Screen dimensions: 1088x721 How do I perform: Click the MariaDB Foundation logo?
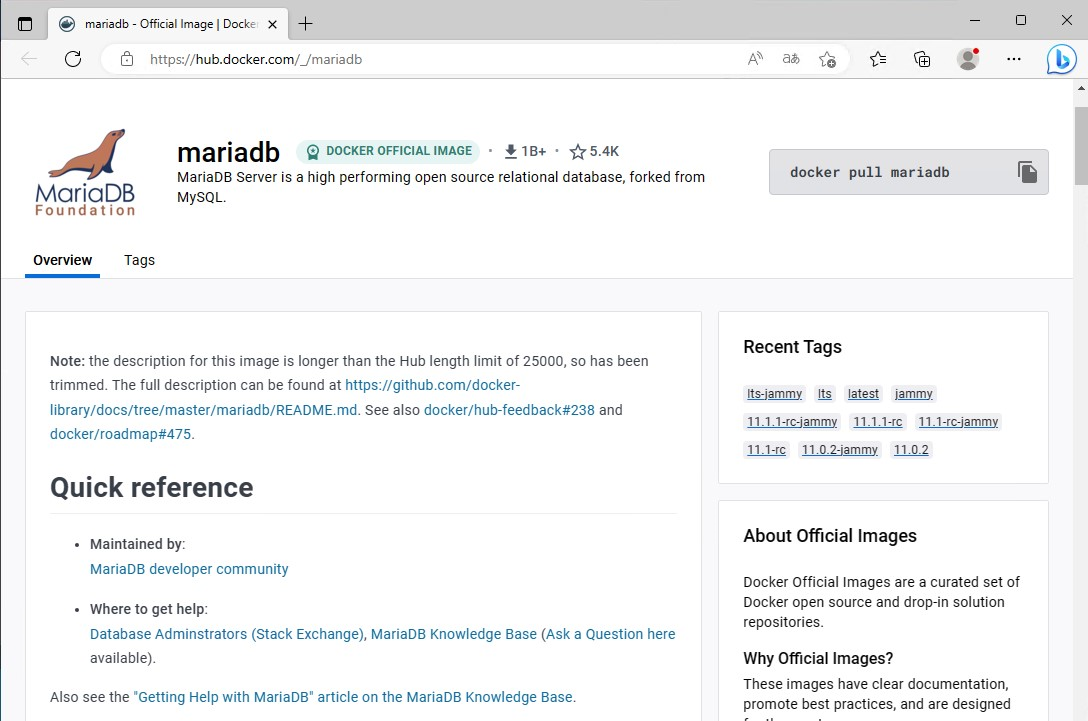85,173
